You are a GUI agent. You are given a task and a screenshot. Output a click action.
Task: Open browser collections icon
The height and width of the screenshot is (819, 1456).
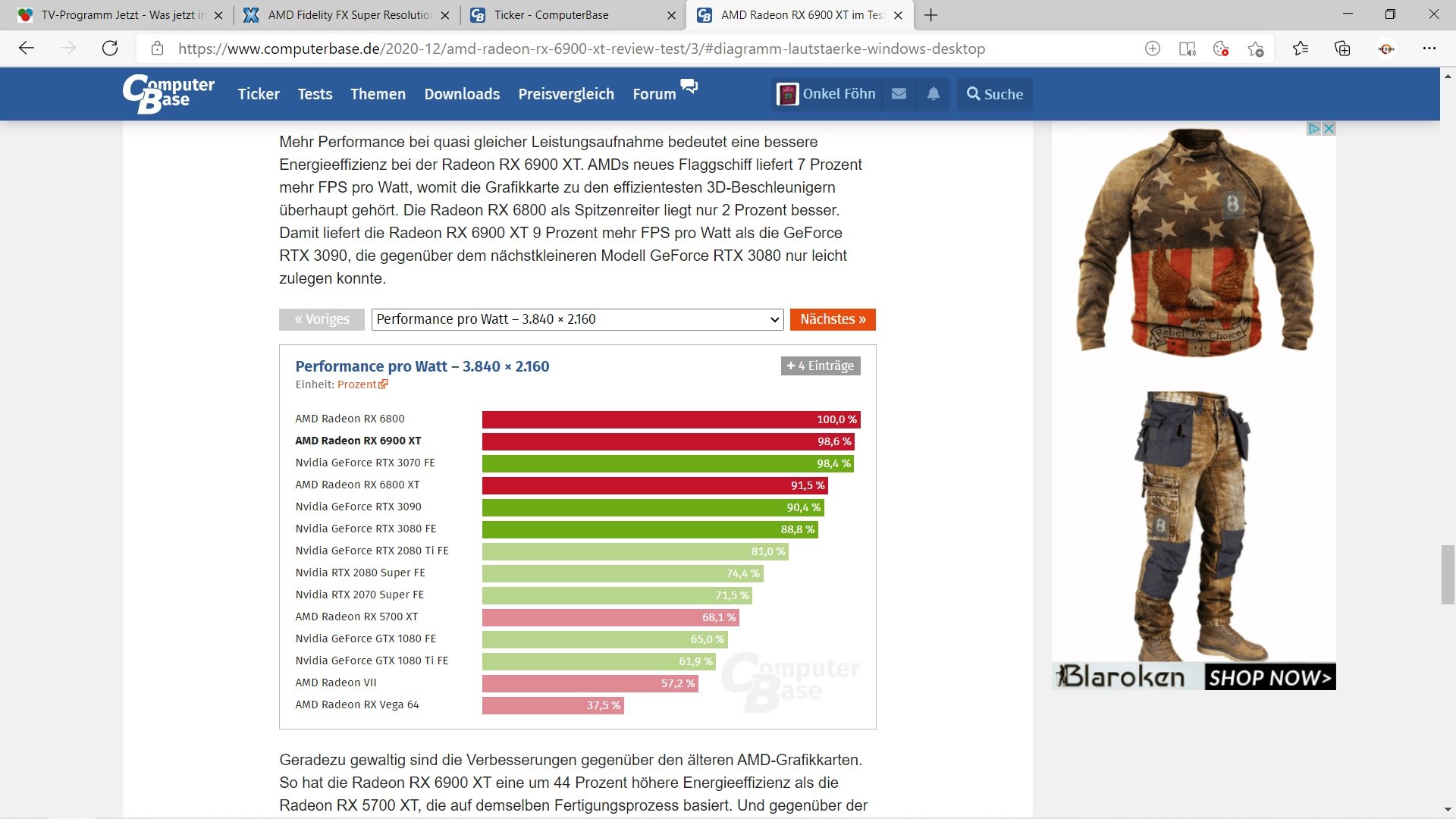tap(1342, 49)
